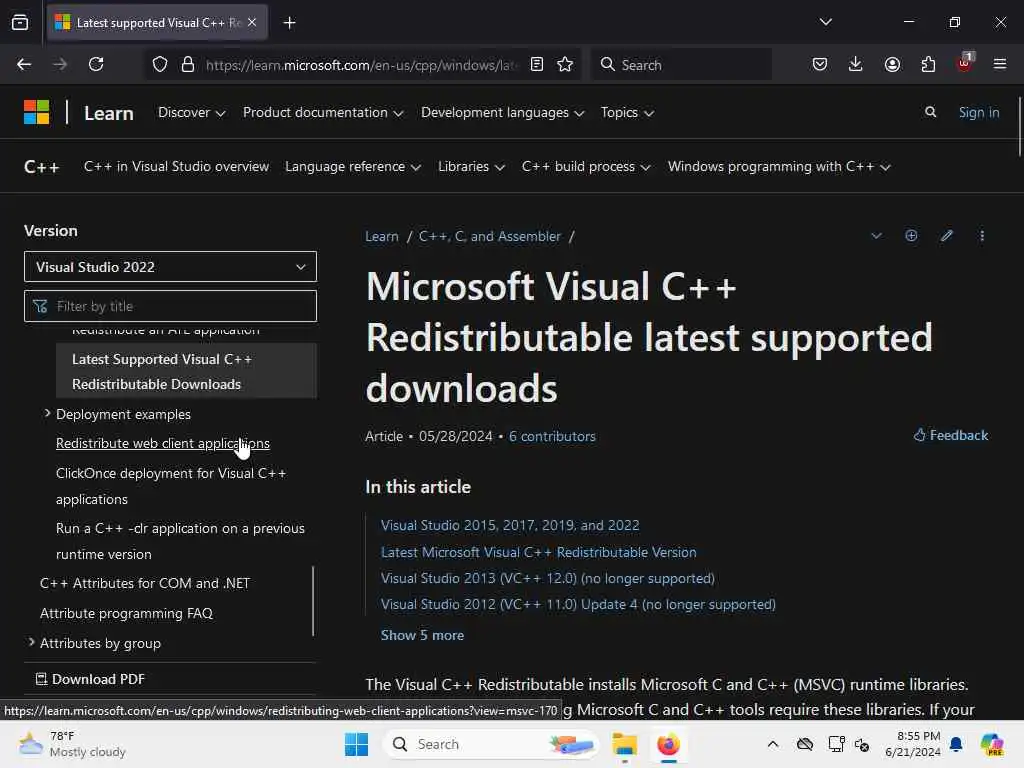1024x768 pixels.
Task: Open the Learn home link
Action: pyautogui.click(x=108, y=113)
